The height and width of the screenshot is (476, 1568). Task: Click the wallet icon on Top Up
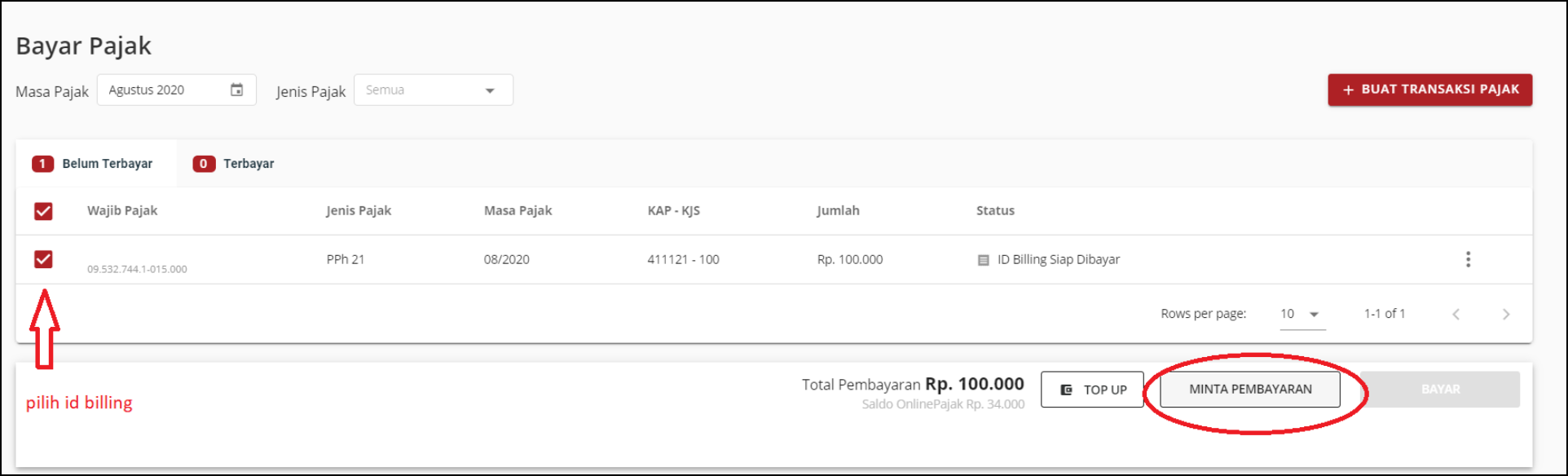[1066, 390]
